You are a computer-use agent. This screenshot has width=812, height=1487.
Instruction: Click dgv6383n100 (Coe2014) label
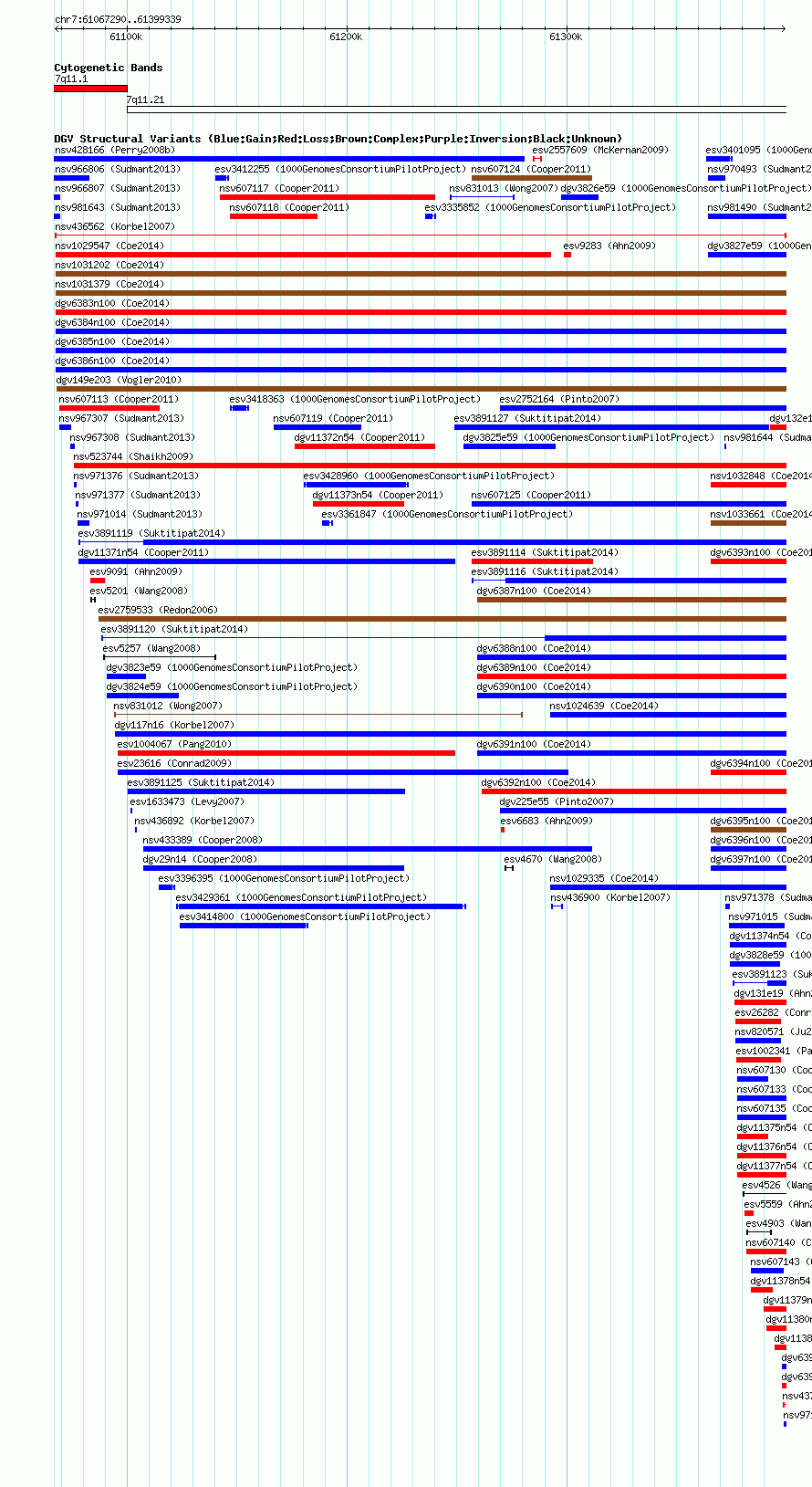(112, 303)
